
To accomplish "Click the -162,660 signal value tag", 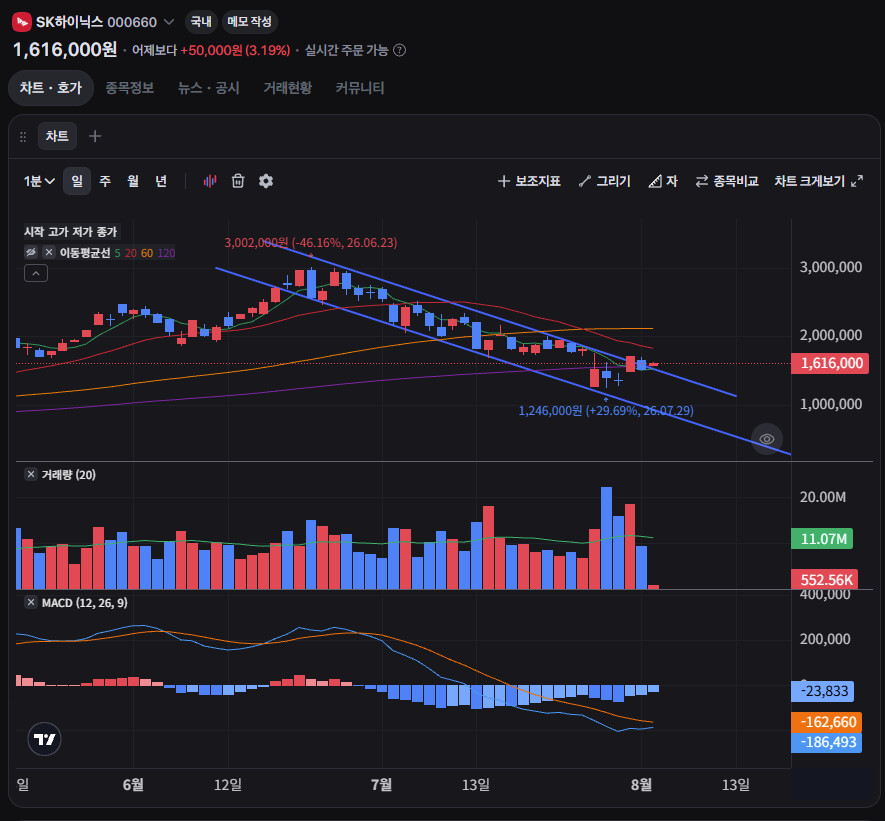I will click(826, 722).
